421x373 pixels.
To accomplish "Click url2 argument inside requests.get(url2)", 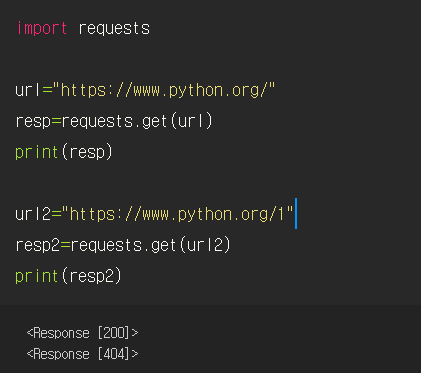I will (x=204, y=245).
